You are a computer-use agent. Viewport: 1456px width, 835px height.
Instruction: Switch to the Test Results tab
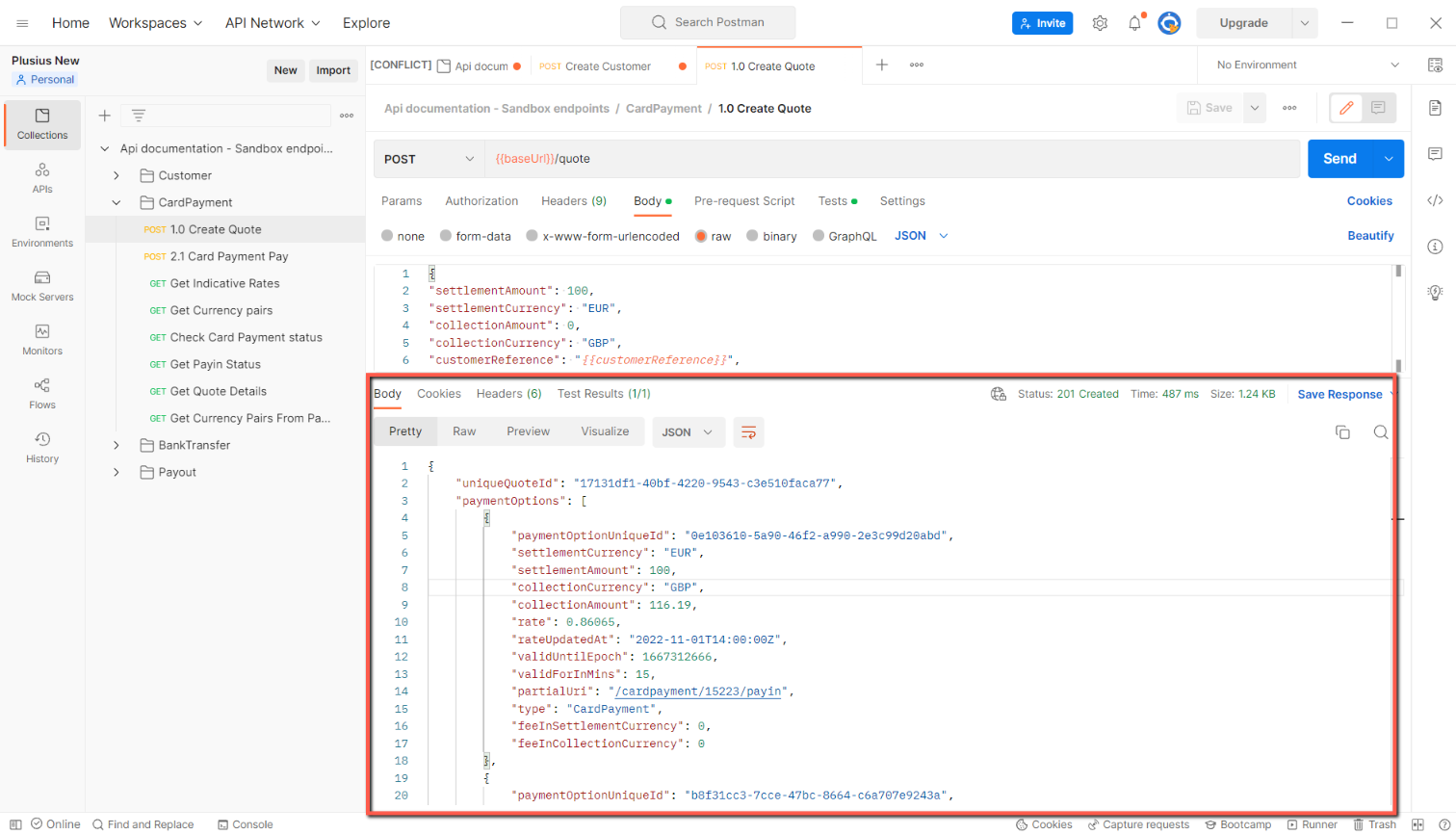[604, 394]
